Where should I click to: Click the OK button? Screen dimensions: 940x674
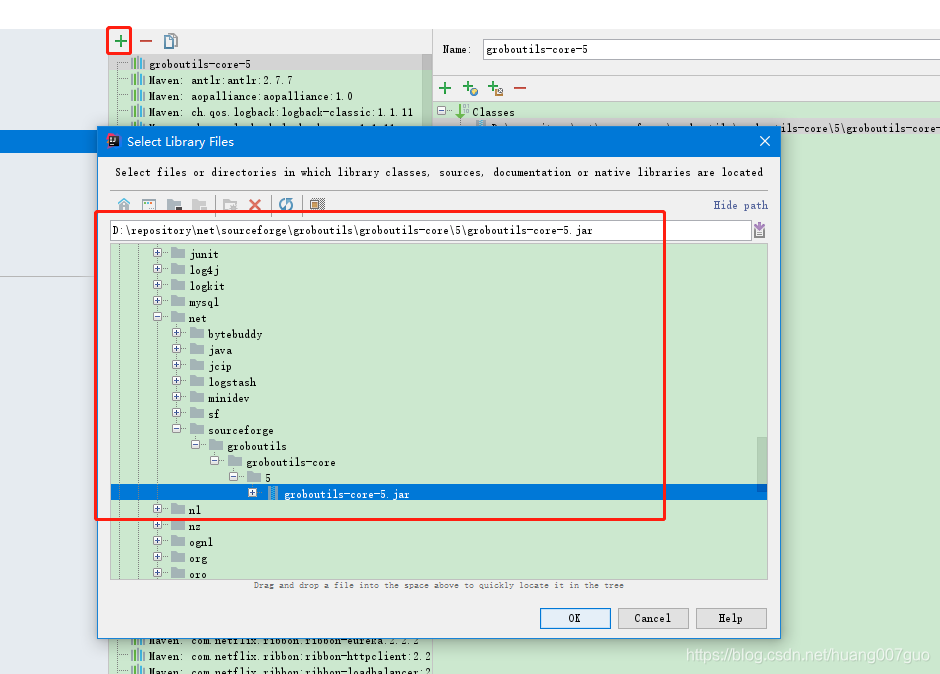[x=575, y=618]
